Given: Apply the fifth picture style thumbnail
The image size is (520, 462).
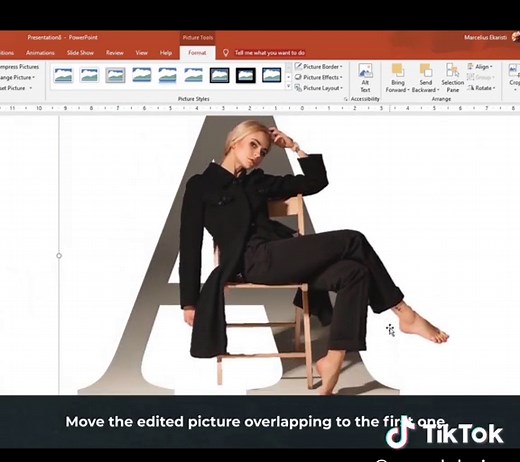Looking at the screenshot, I should tap(167, 75).
